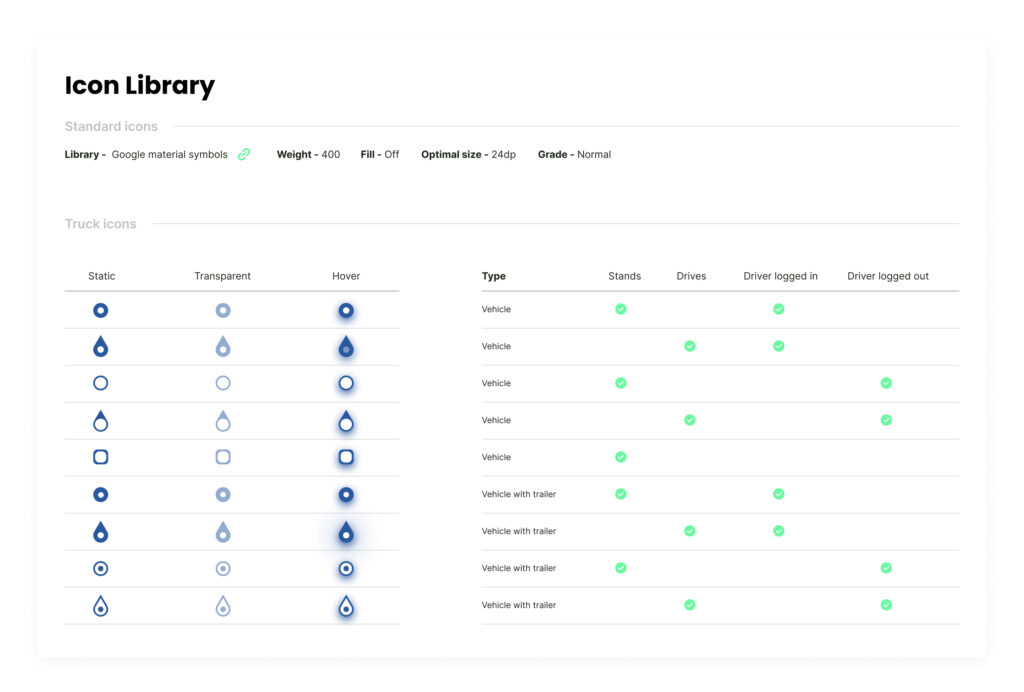Select Static teardrop for driving Vehicle, driver logged in
This screenshot has height=692, width=1024.
coord(101,346)
